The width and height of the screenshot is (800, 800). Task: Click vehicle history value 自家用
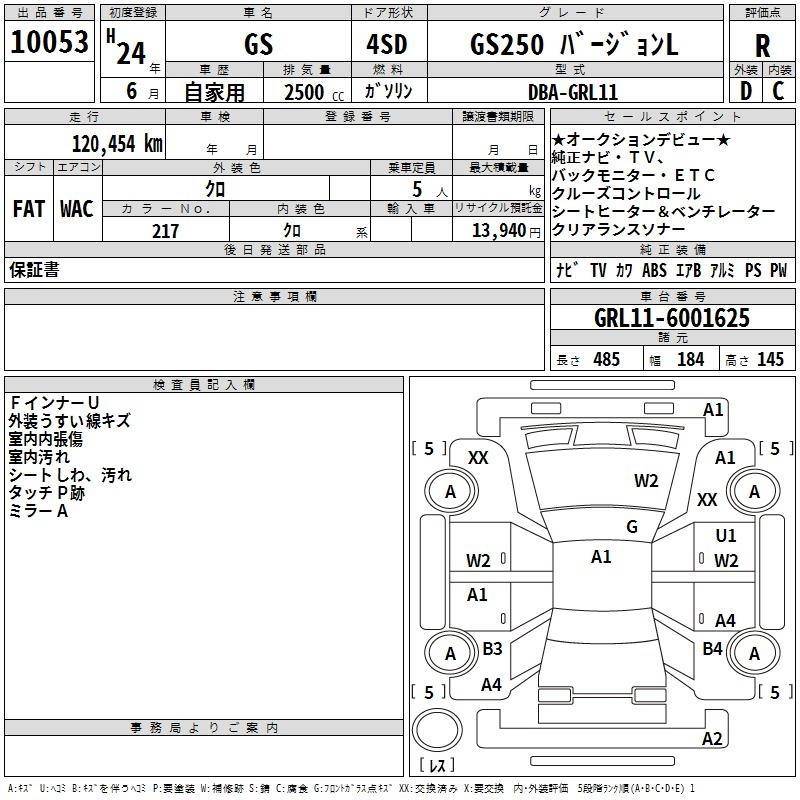click(x=214, y=92)
